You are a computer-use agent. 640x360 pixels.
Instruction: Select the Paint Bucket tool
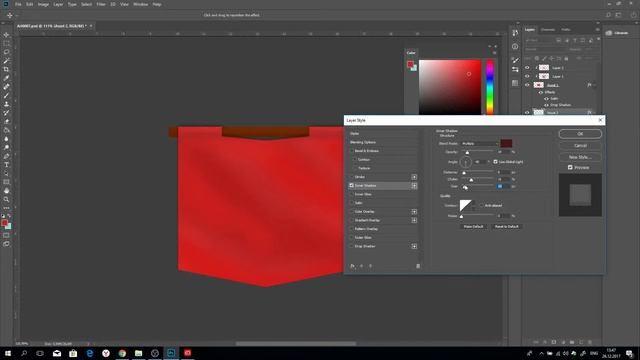[x=6, y=130]
